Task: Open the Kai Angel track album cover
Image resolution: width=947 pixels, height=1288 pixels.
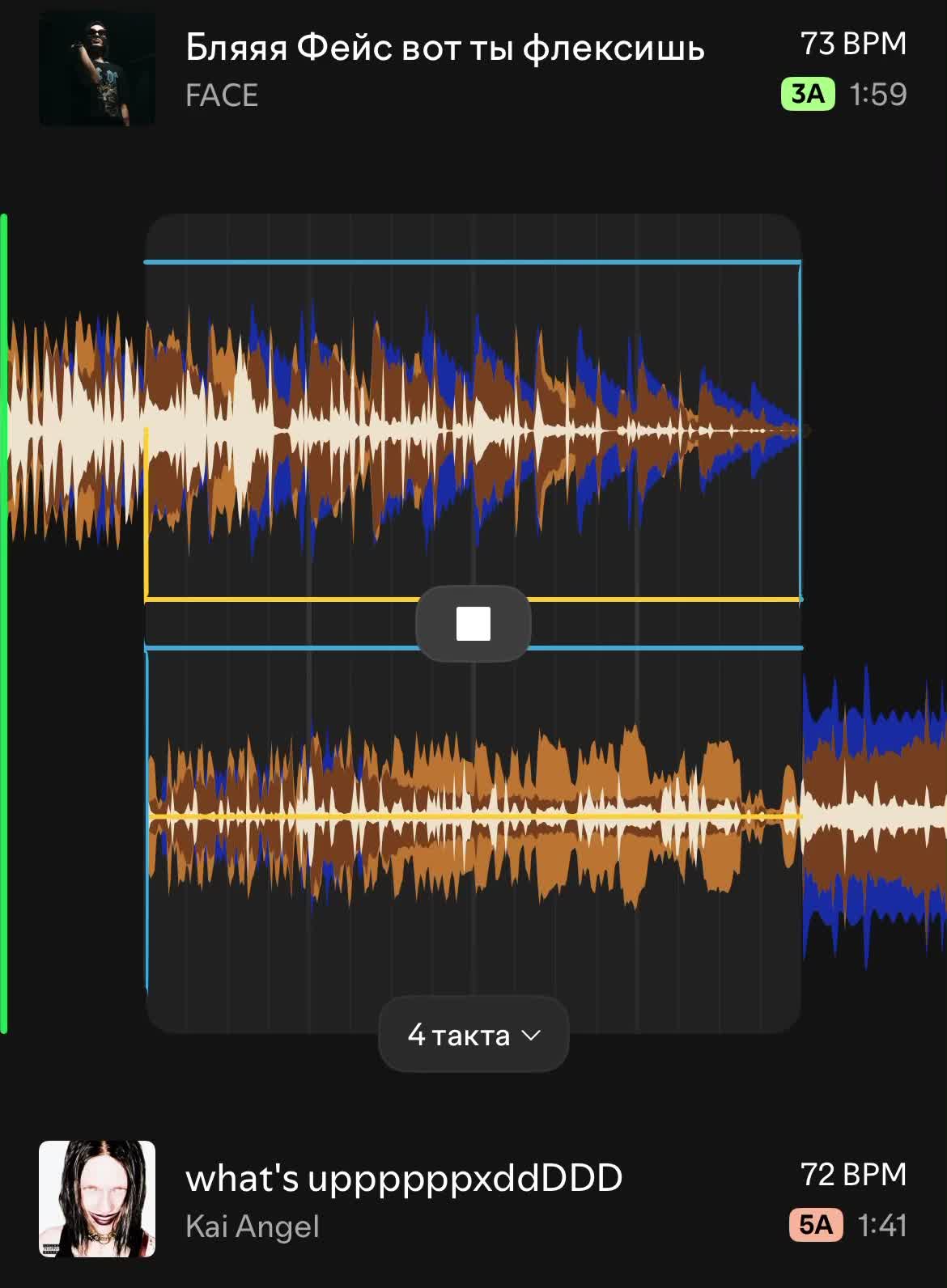Action: click(x=97, y=1199)
